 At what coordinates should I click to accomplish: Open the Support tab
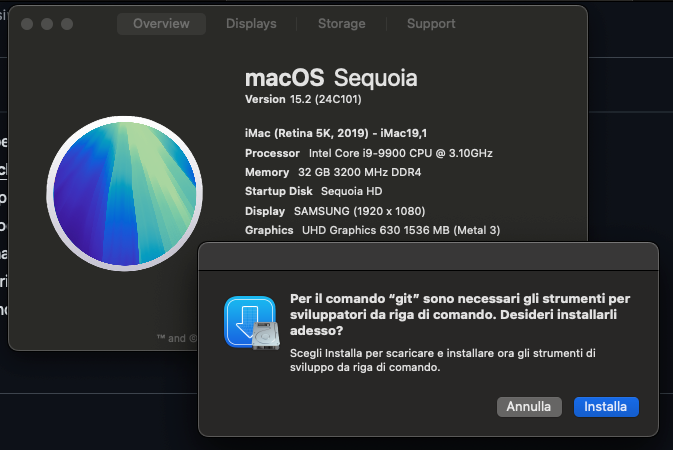pyautogui.click(x=431, y=24)
